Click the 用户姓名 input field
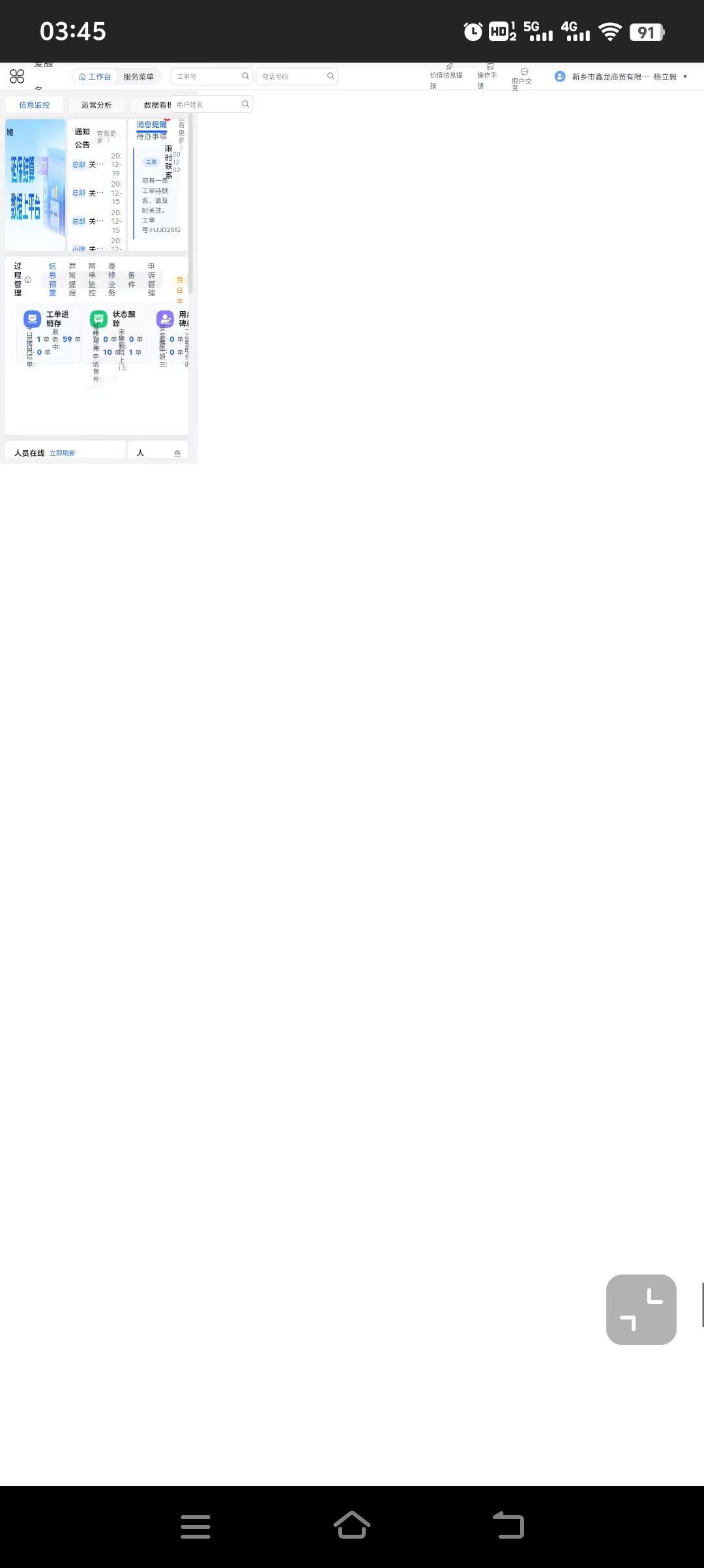Screen dimensions: 704x1568 coord(207,104)
